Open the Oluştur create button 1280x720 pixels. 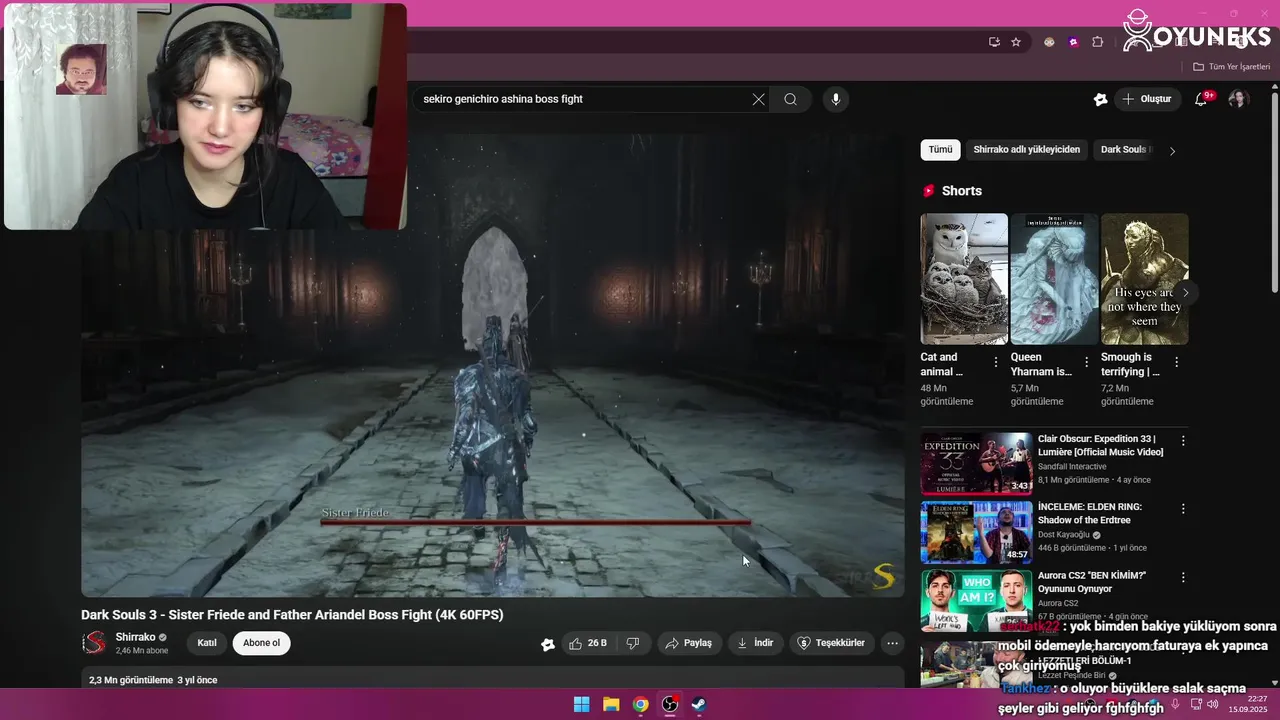coord(1147,99)
